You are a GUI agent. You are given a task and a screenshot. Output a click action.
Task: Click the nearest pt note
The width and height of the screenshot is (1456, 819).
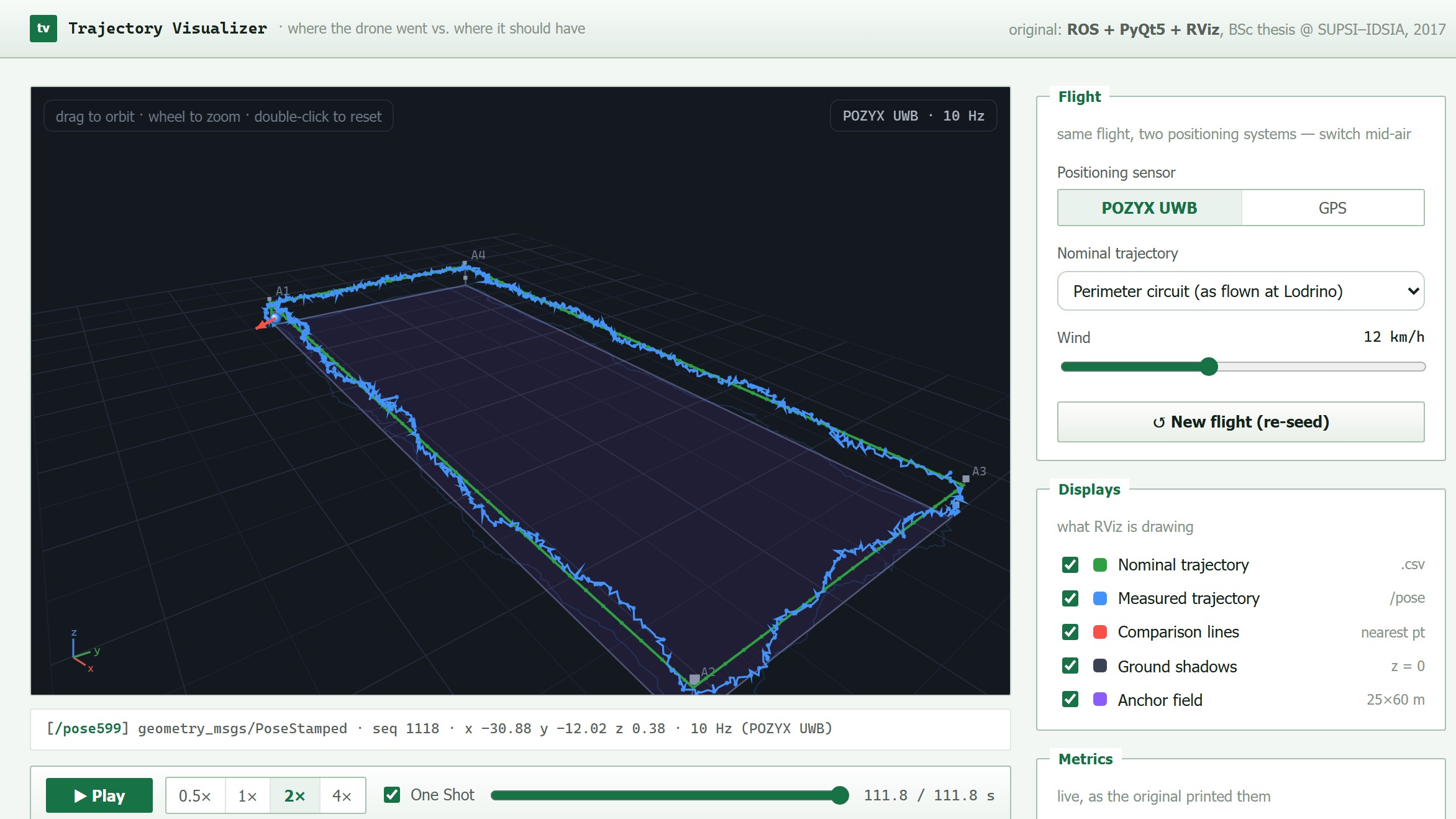coord(1393,633)
